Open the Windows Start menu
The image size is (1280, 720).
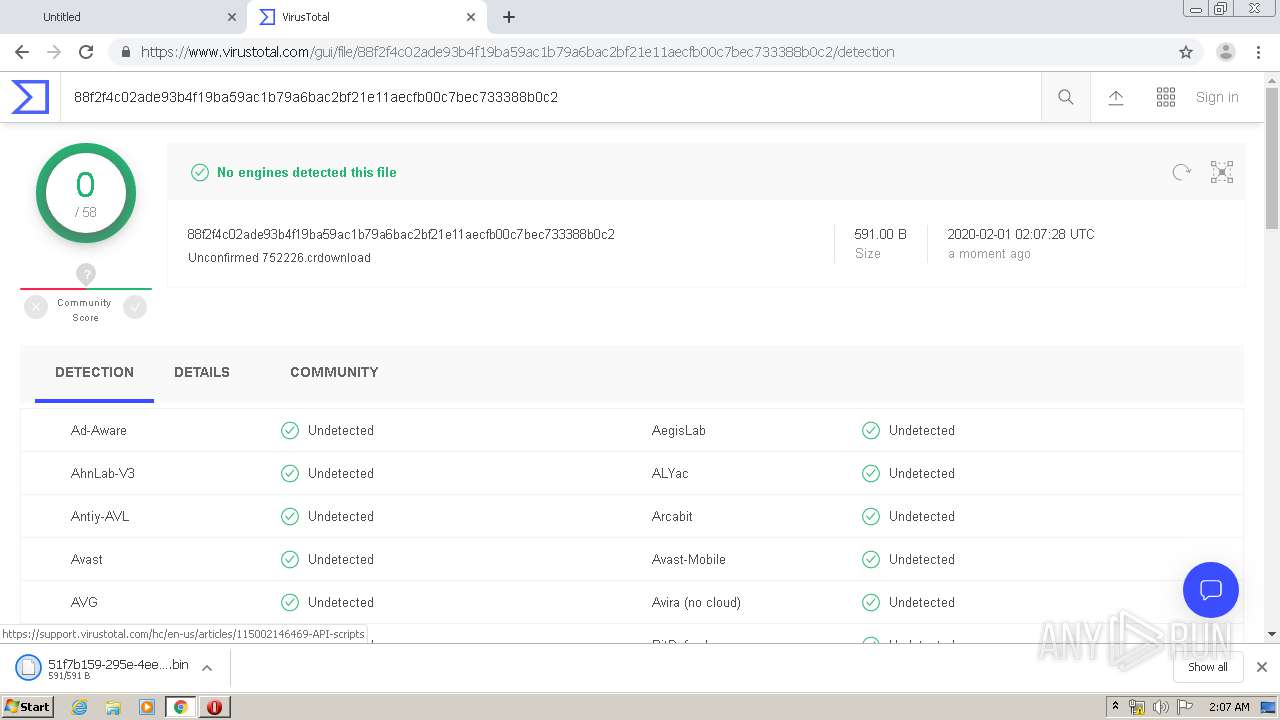coord(28,707)
